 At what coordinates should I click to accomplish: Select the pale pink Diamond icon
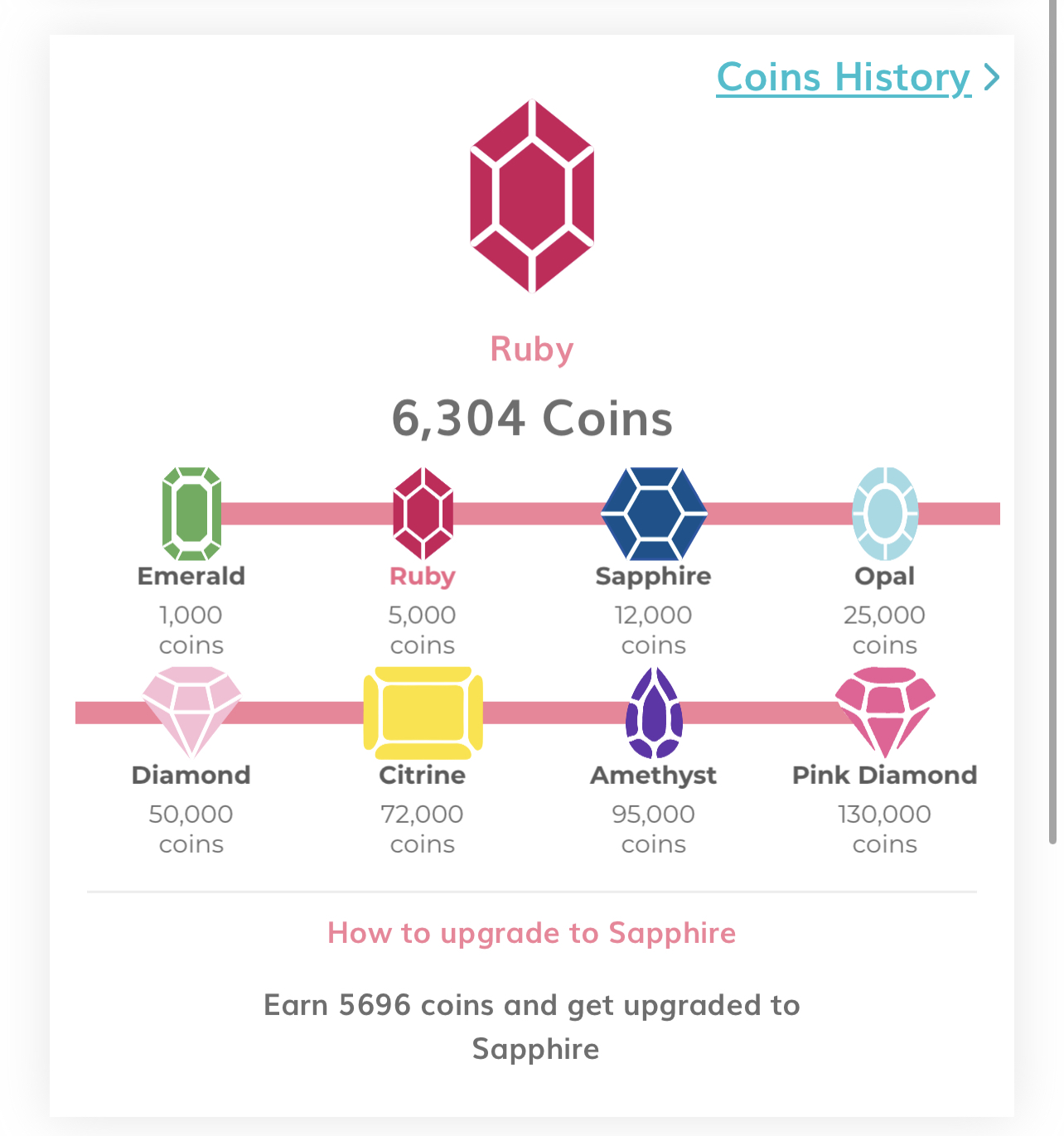pyautogui.click(x=191, y=713)
